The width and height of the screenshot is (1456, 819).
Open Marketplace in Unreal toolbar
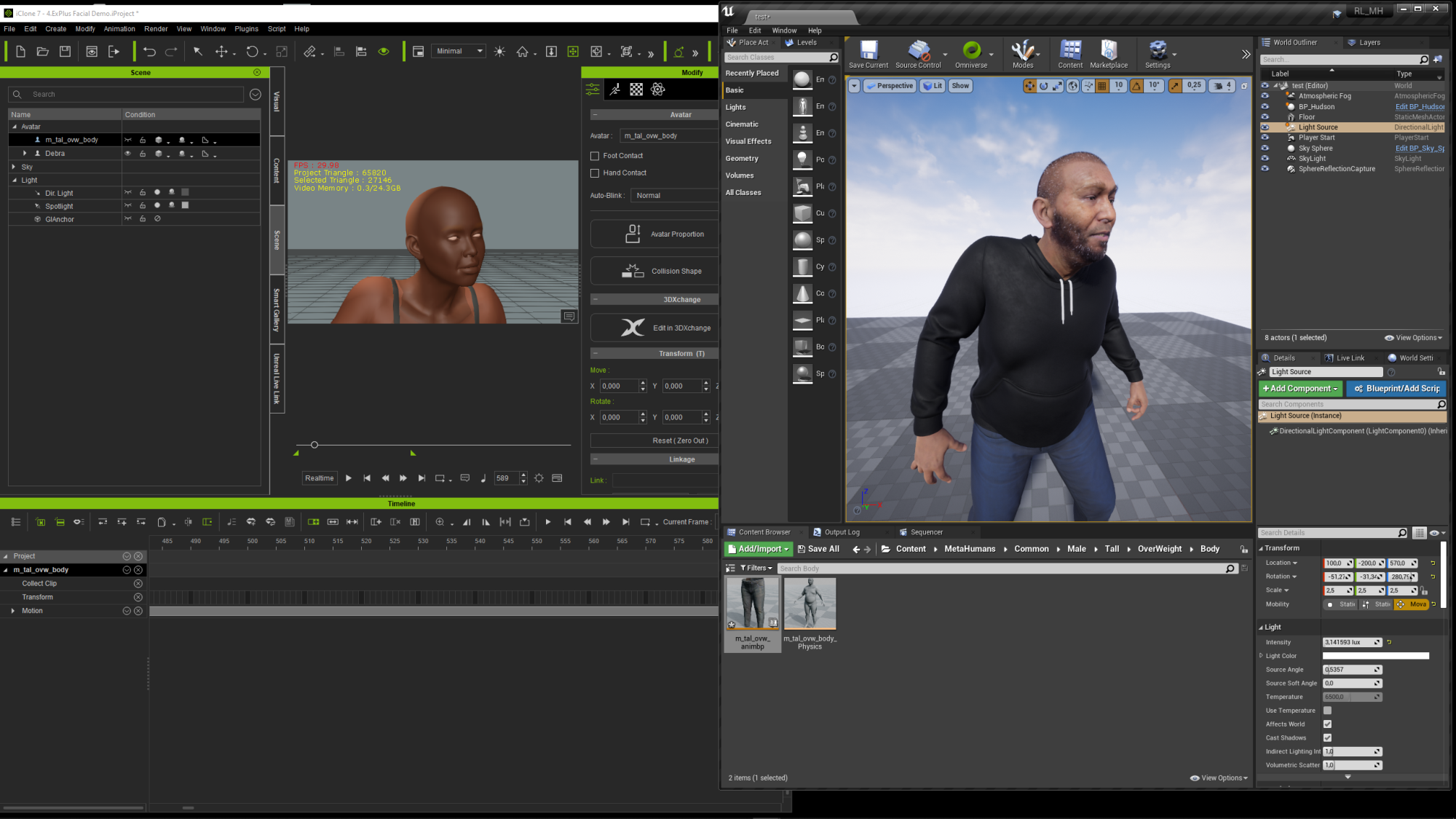pos(1109,55)
